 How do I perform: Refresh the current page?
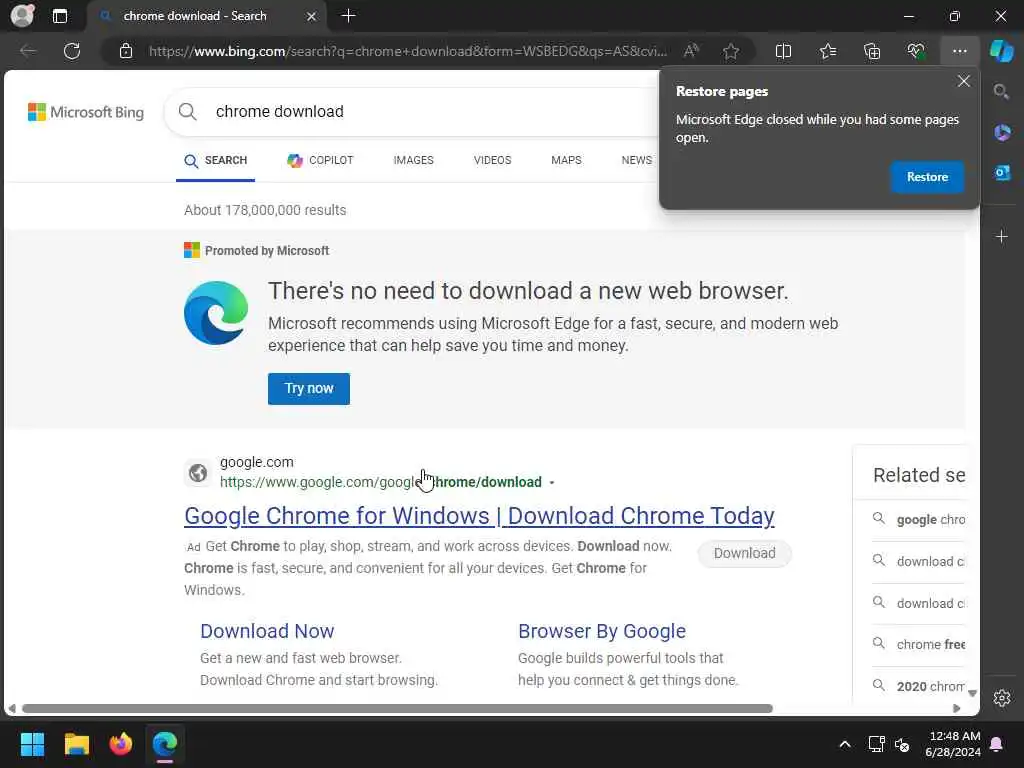coord(72,51)
